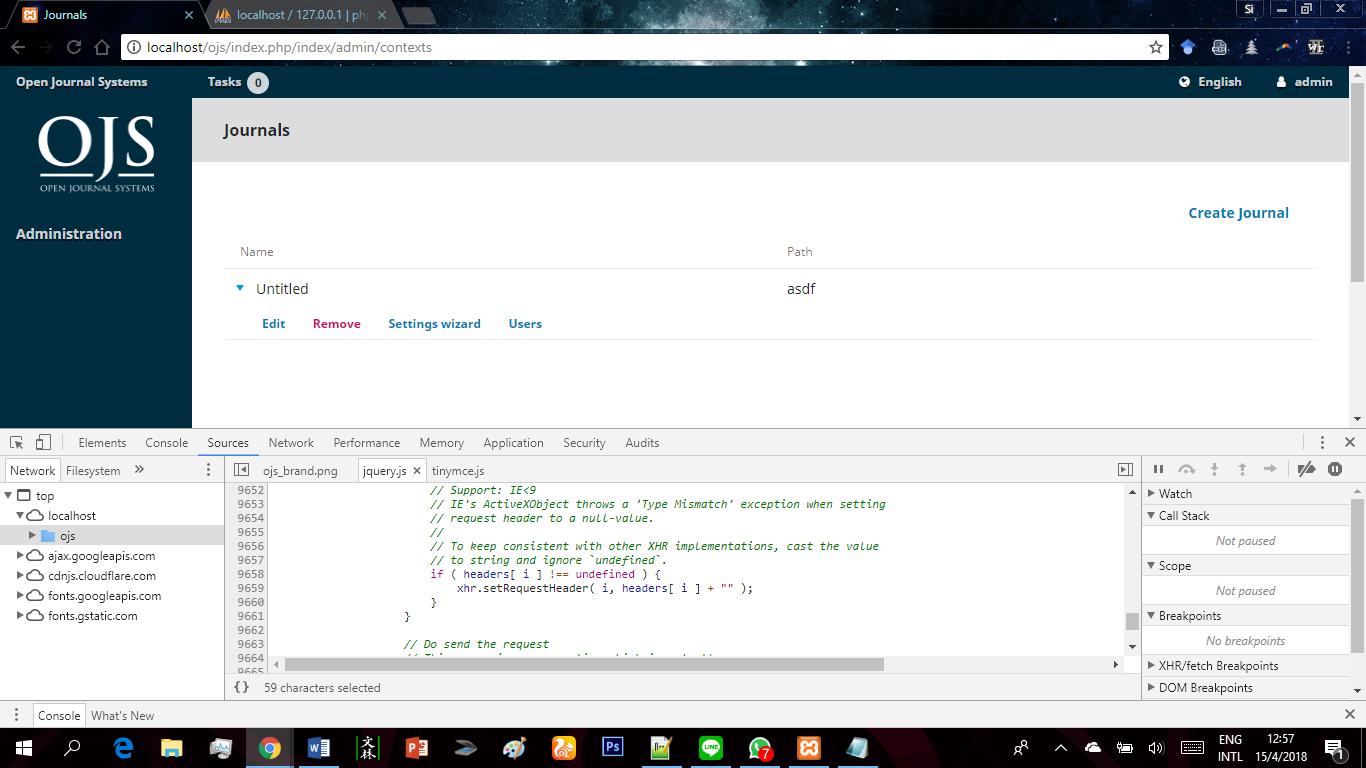Toggle the device toolbar in DevTools
The height and width of the screenshot is (768, 1366).
[x=43, y=442]
